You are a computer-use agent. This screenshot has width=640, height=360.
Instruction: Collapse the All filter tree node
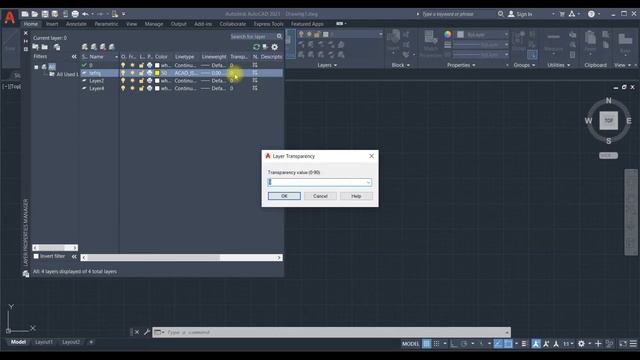click(x=36, y=67)
